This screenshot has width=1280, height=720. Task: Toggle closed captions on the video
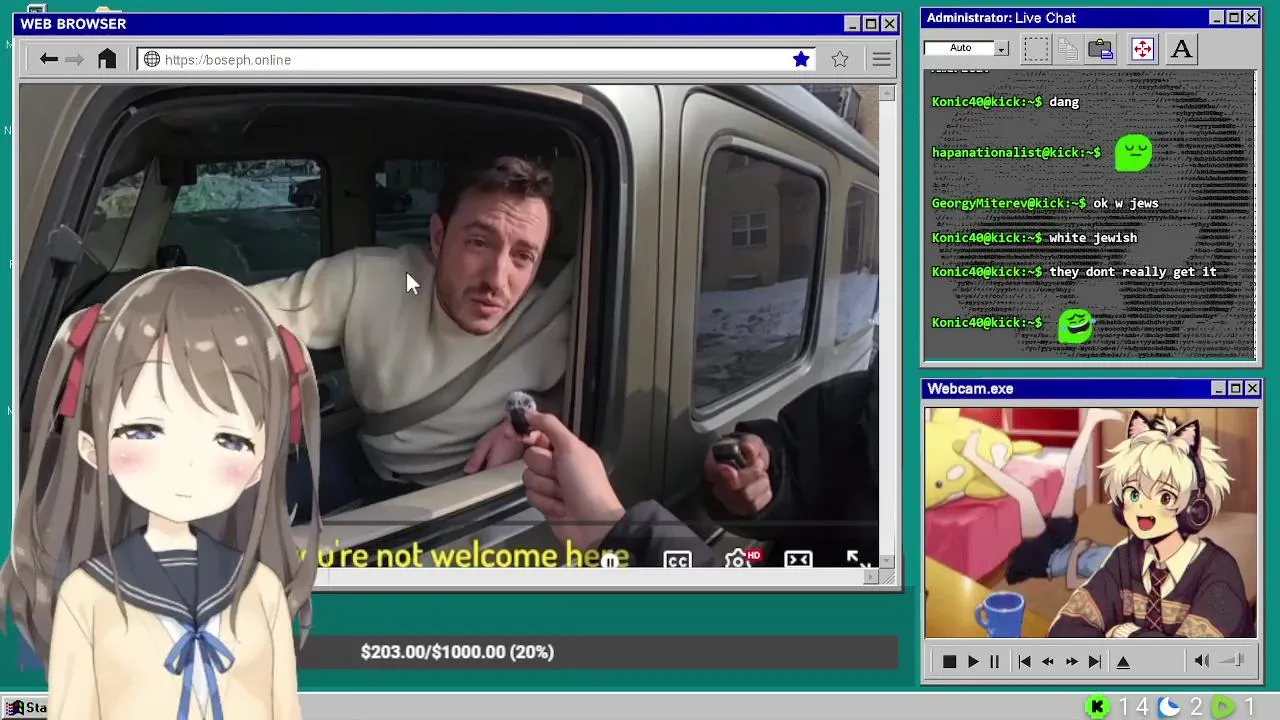[x=677, y=560]
